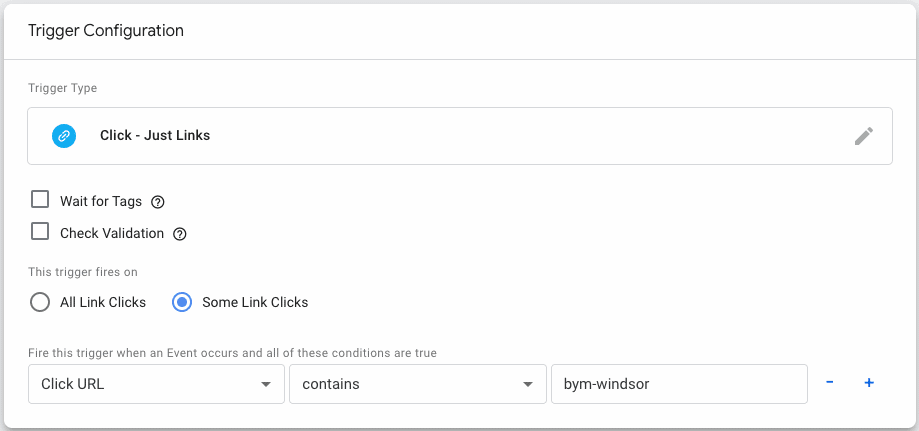Click the blue link trigger type icon
This screenshot has width=919, height=431.
pyautogui.click(x=64, y=136)
